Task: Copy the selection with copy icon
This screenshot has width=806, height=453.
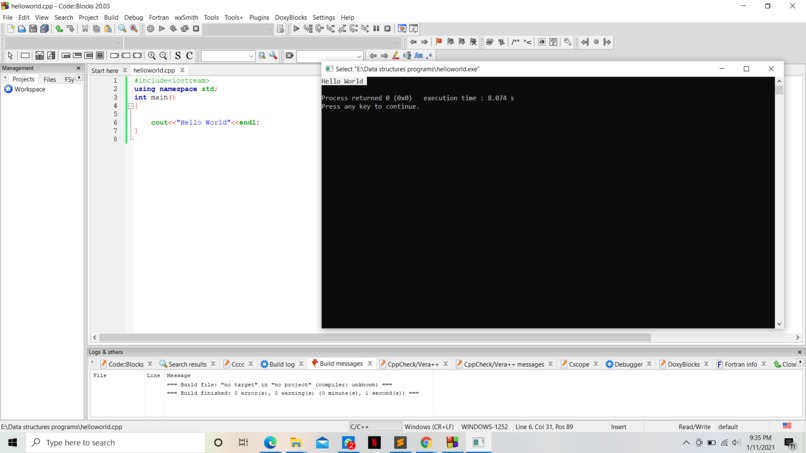Action: pos(96,29)
